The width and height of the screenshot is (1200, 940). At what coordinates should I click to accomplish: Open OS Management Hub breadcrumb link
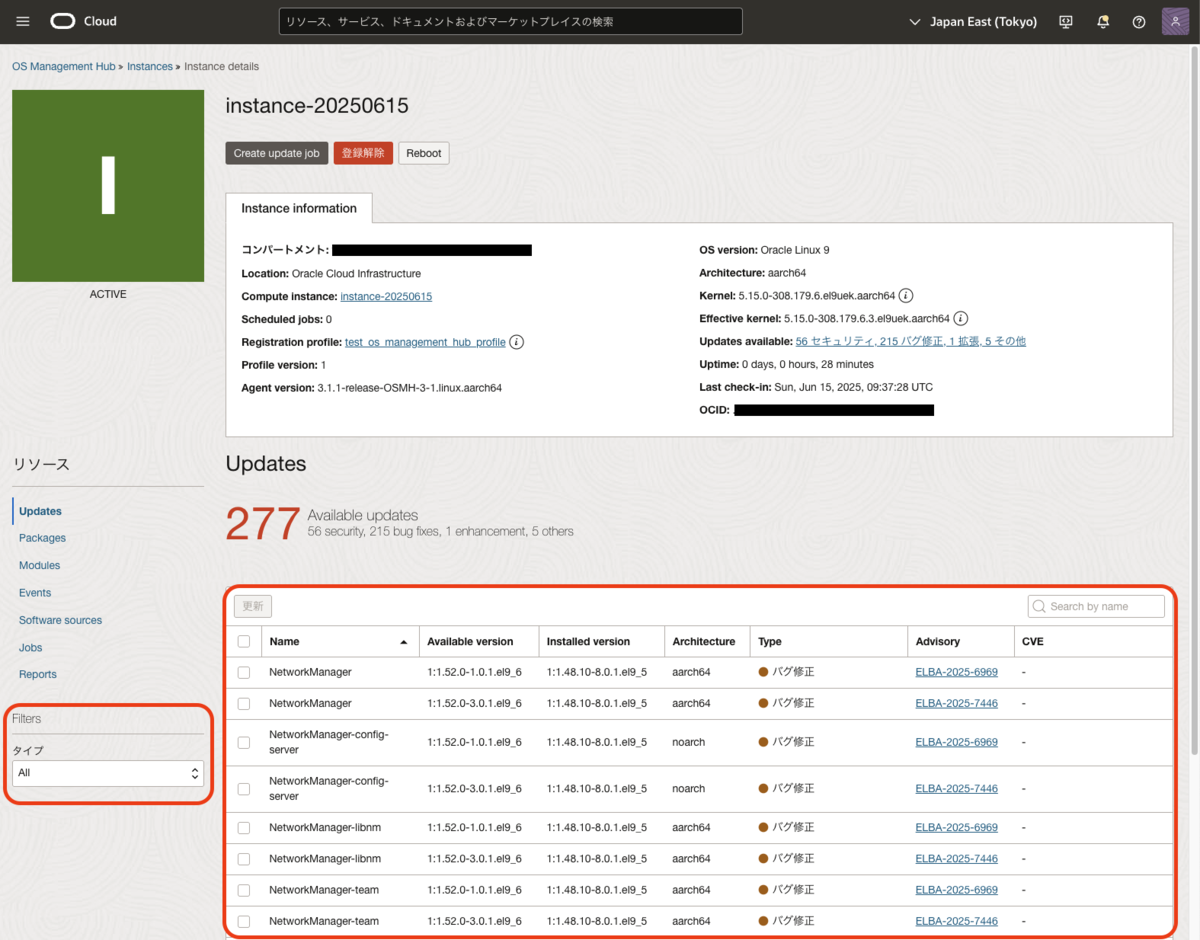tap(64, 66)
